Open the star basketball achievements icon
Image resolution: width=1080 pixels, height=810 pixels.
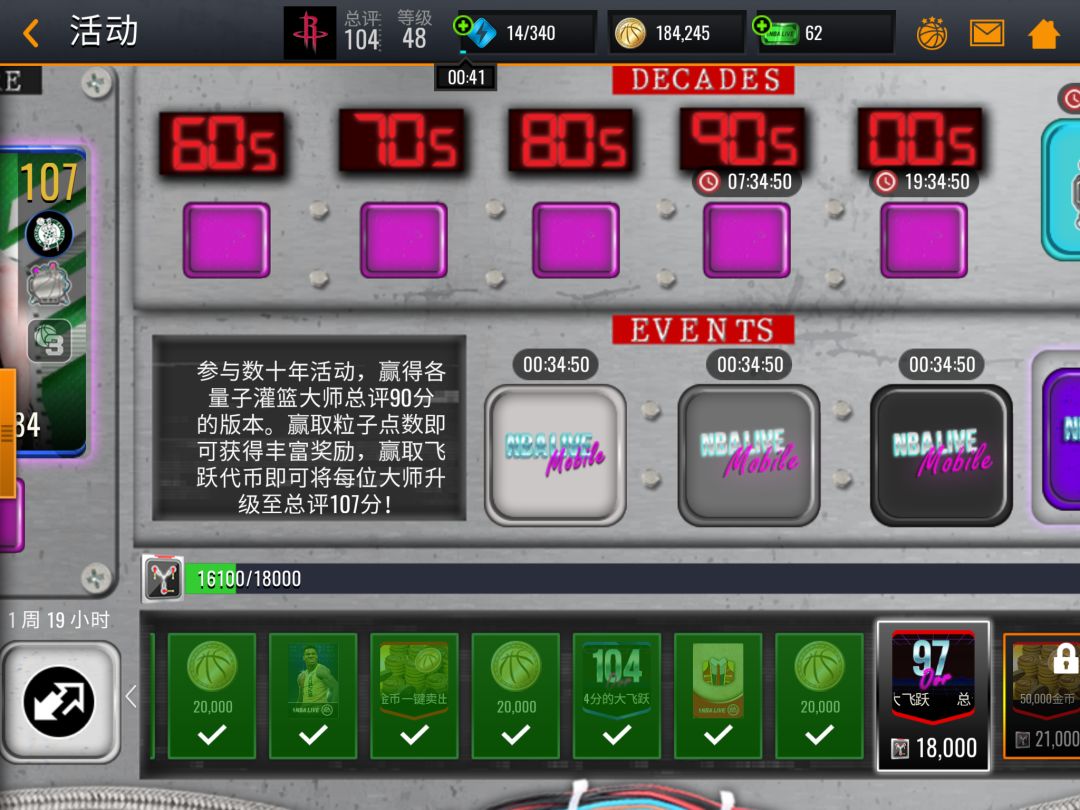932,32
